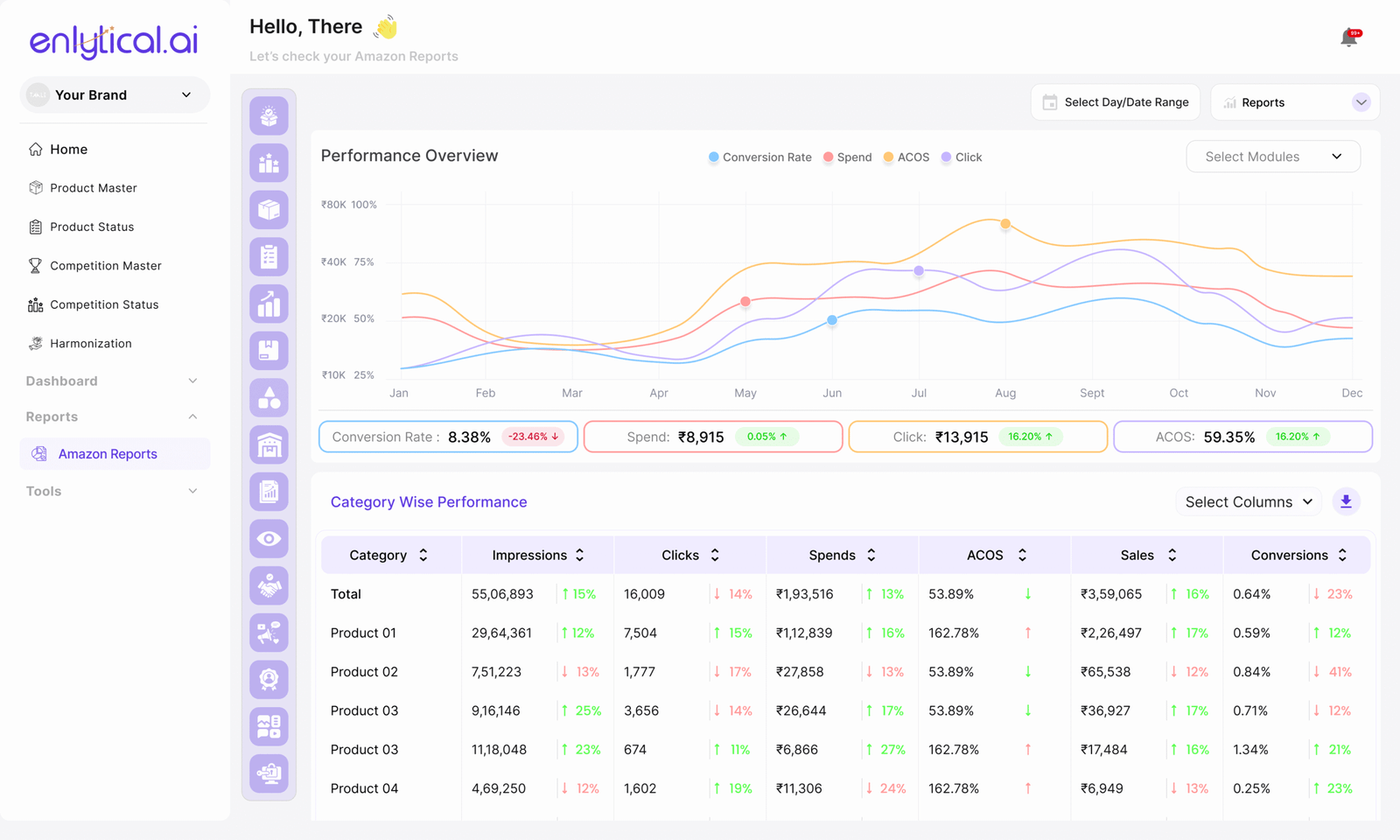This screenshot has height=840, width=1400.
Task: Select the clipboard checklist icon in strip
Action: [x=269, y=257]
